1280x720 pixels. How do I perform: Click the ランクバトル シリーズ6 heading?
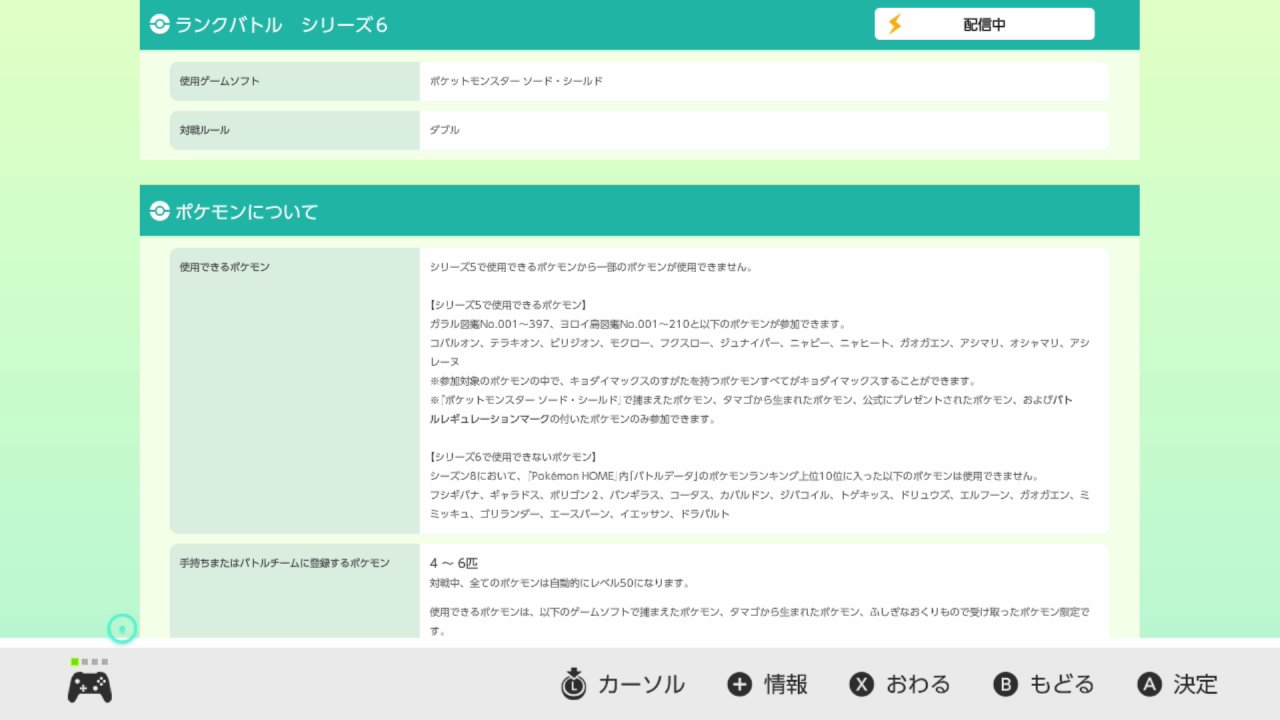[x=281, y=25]
